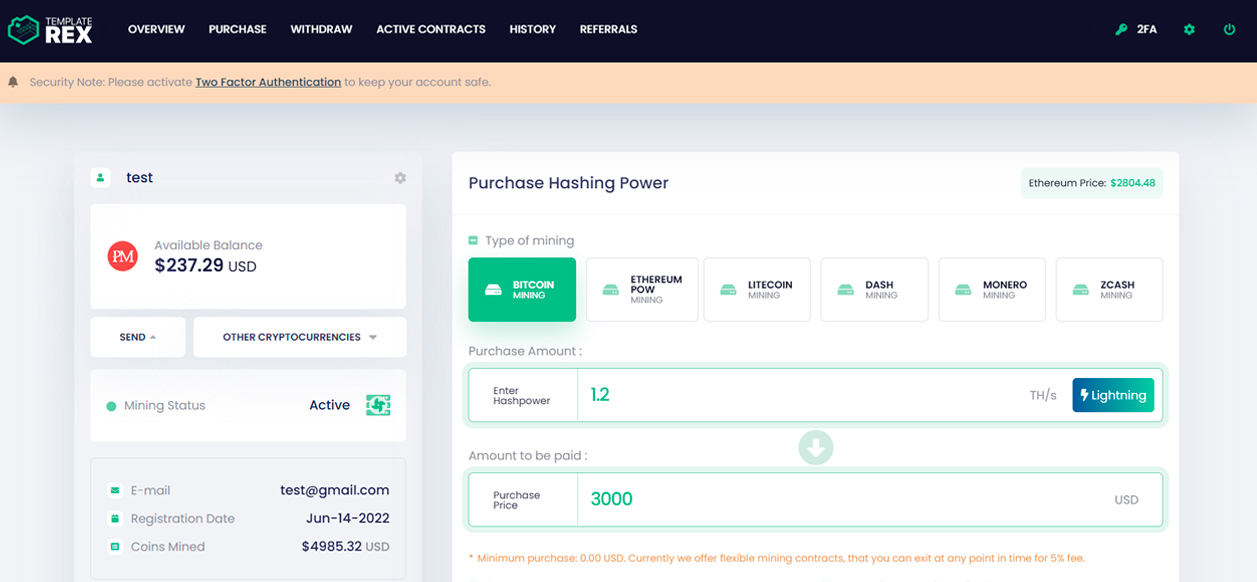Select Monero Mining type

tap(992, 290)
